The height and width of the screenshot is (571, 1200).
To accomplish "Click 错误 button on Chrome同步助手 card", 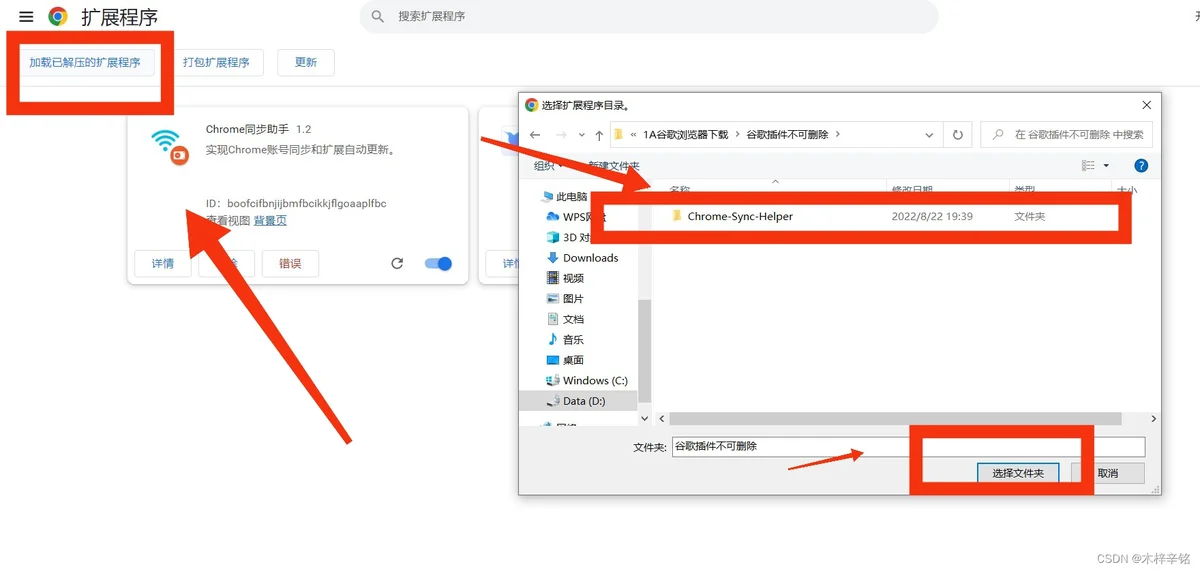I will pos(290,264).
